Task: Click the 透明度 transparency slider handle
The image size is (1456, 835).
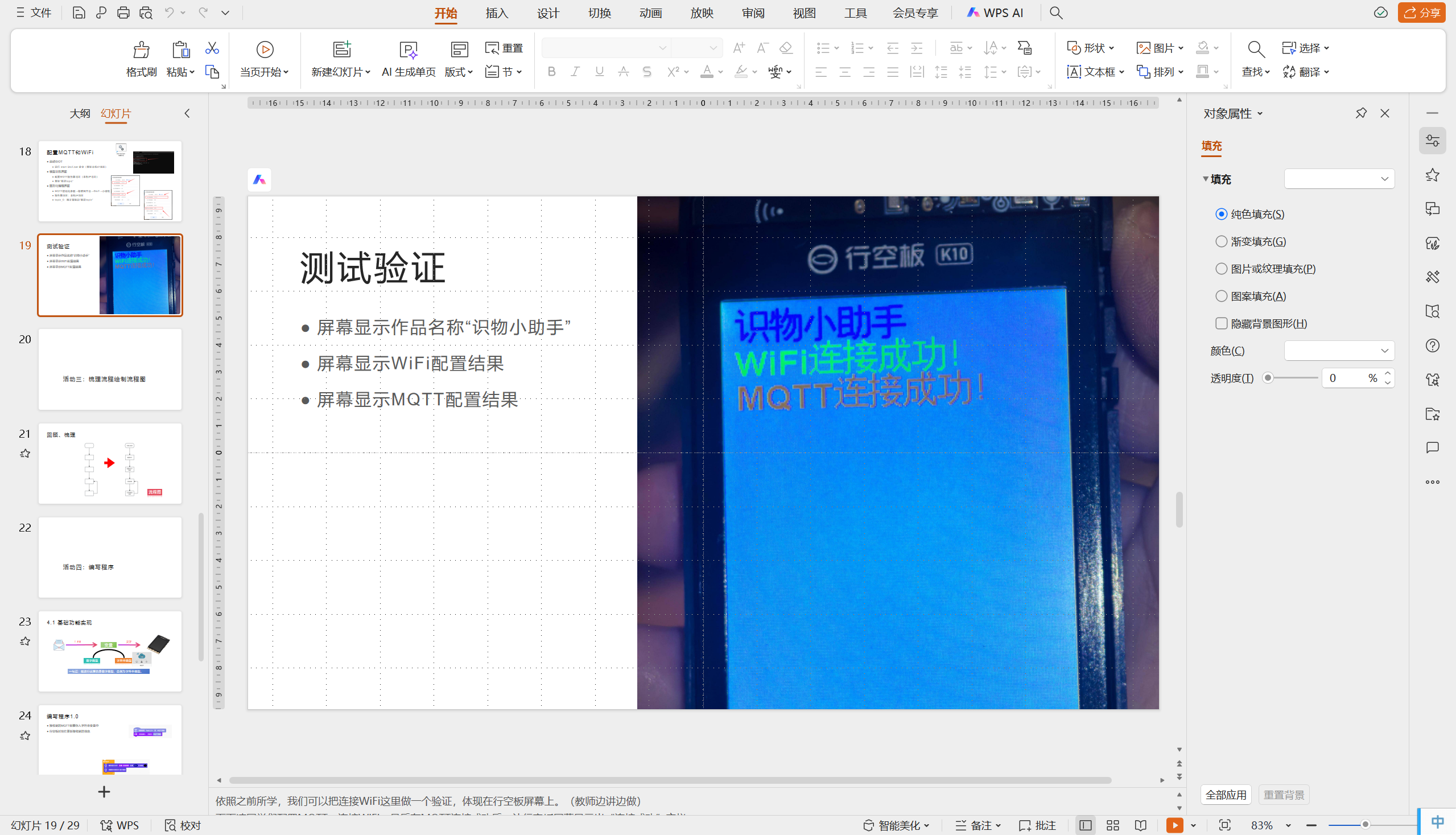Action: click(1268, 378)
